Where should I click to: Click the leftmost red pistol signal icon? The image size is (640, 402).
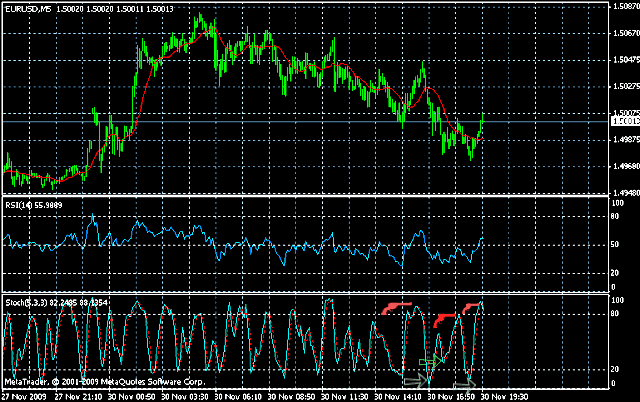397,306
